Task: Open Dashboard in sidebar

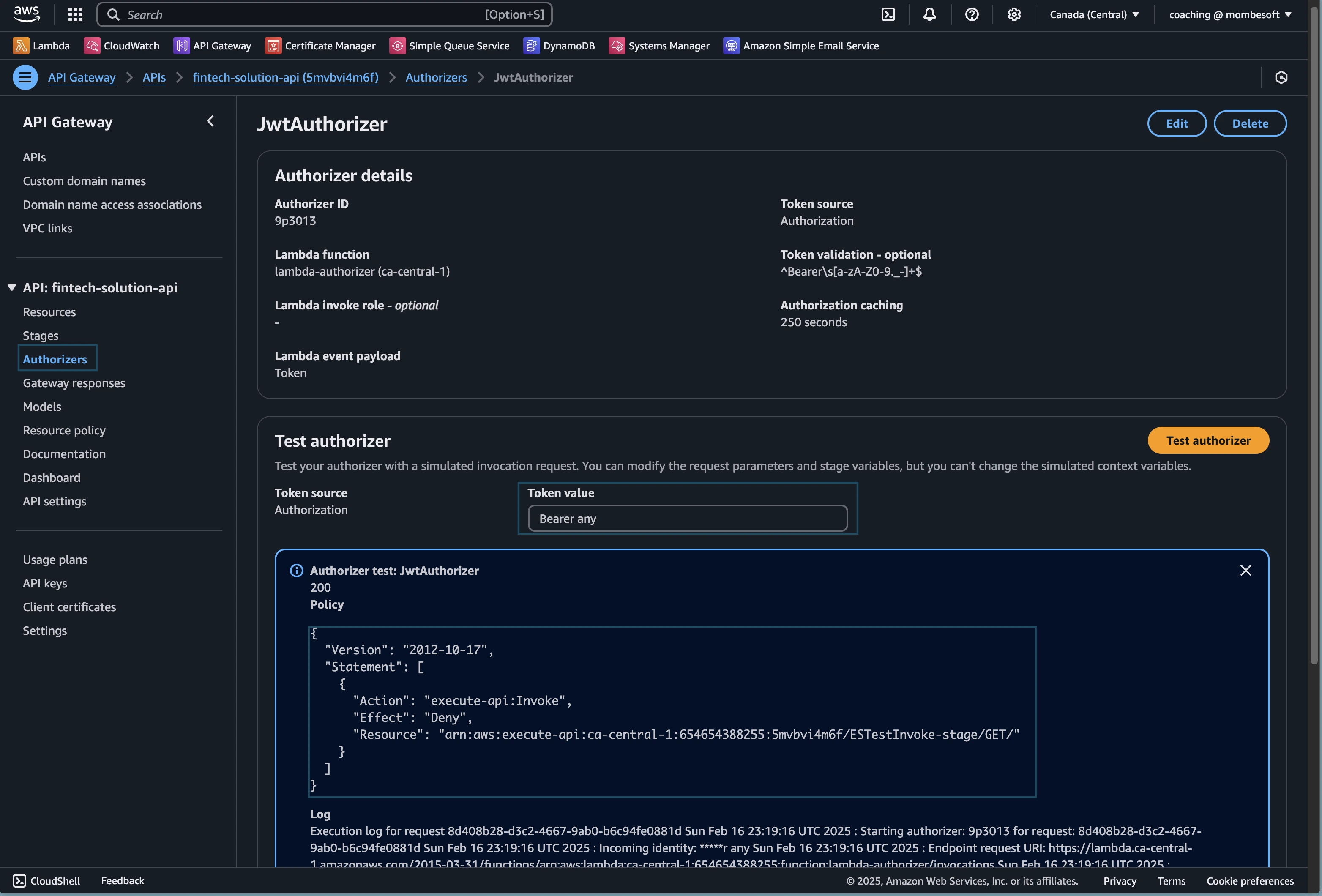Action: point(51,477)
